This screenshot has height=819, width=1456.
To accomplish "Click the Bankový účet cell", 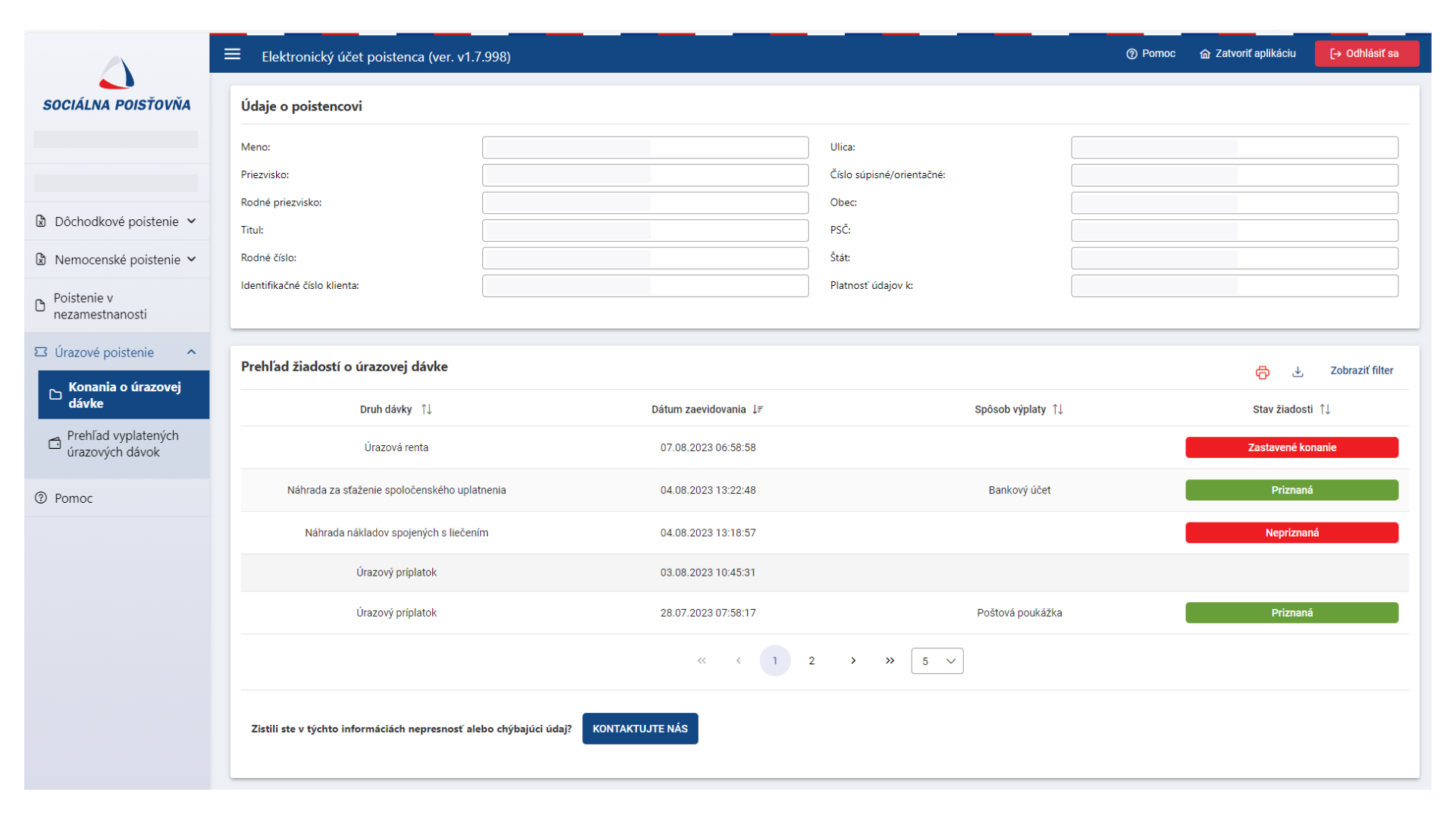I will pos(1019,490).
